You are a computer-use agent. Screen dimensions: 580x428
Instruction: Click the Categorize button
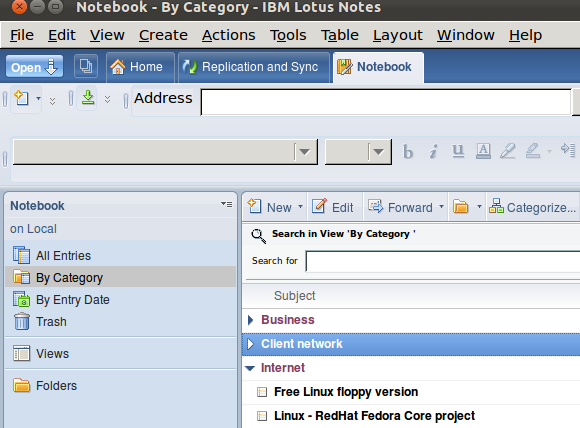click(533, 207)
